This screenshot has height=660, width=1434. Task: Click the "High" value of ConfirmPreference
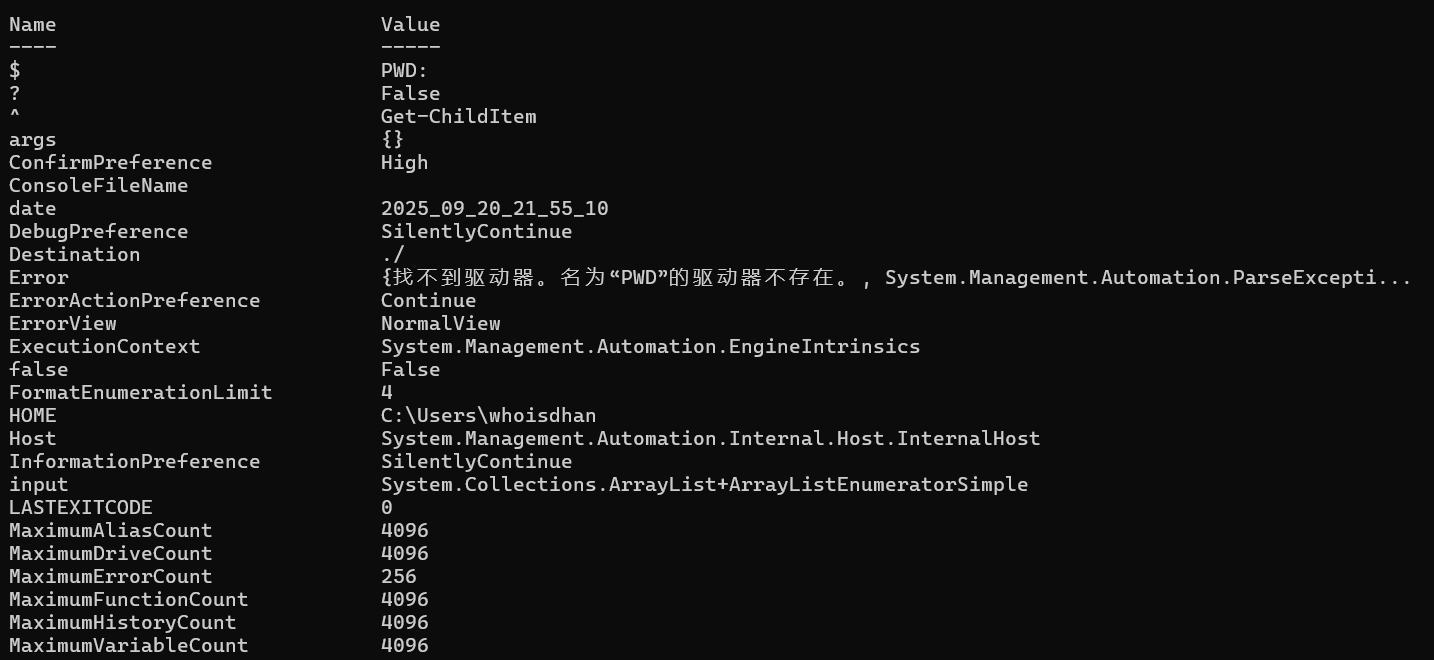[404, 162]
